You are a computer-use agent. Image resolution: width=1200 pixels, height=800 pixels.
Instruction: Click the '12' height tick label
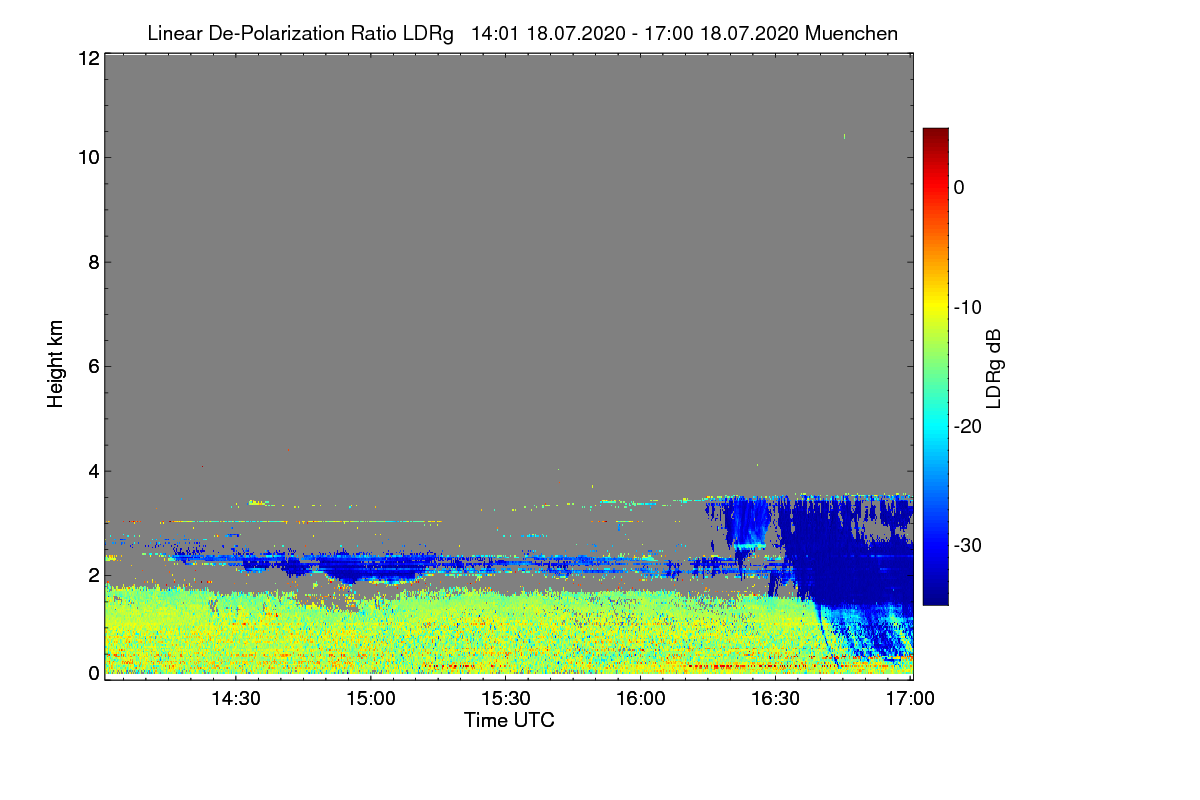[88, 58]
